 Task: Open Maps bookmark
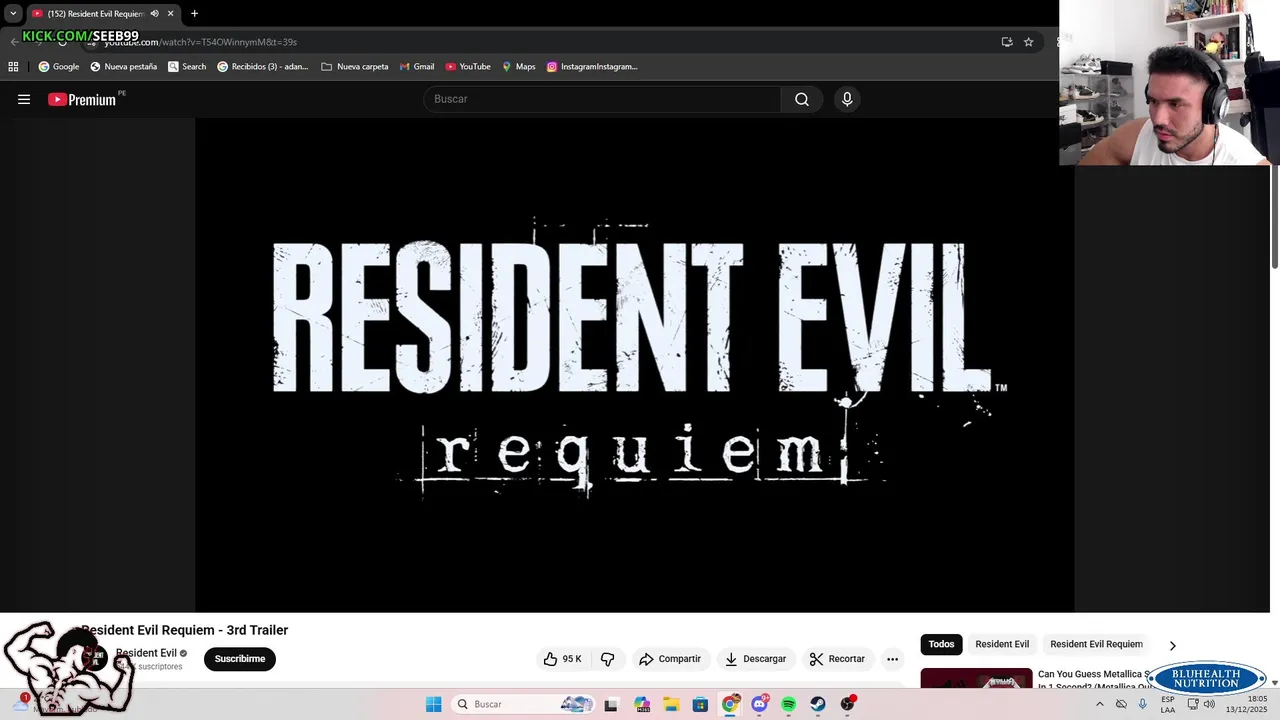[519, 67]
